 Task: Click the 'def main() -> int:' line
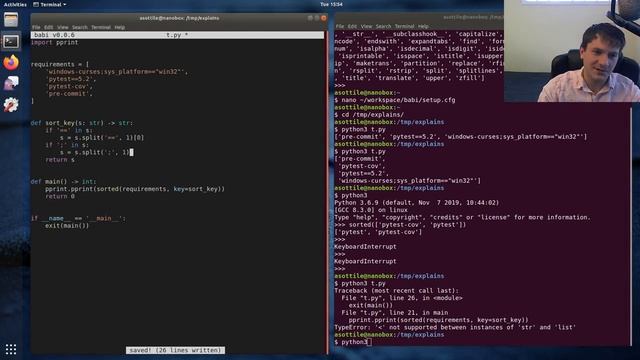pyautogui.click(x=64, y=182)
